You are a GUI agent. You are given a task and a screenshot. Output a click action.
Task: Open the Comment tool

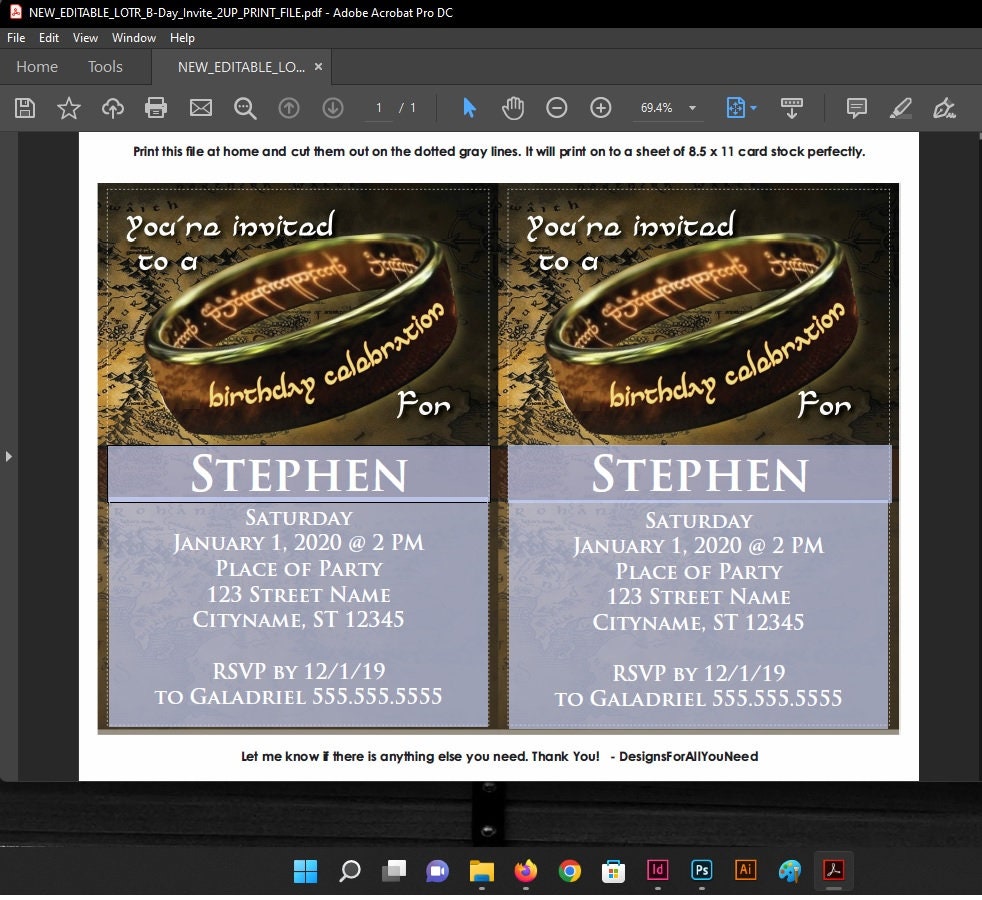[856, 108]
